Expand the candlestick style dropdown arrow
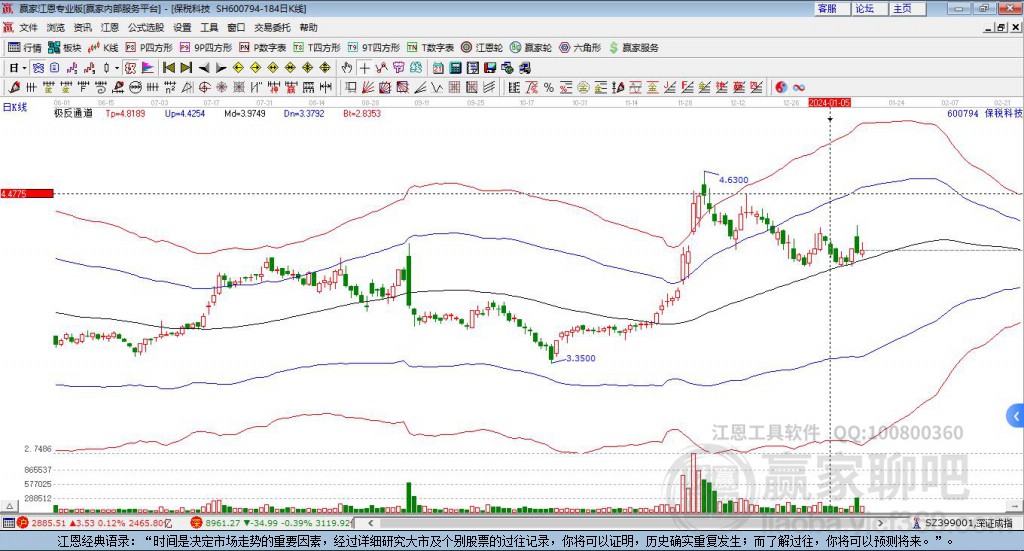The height and width of the screenshot is (551, 1024). [x=117, y=68]
